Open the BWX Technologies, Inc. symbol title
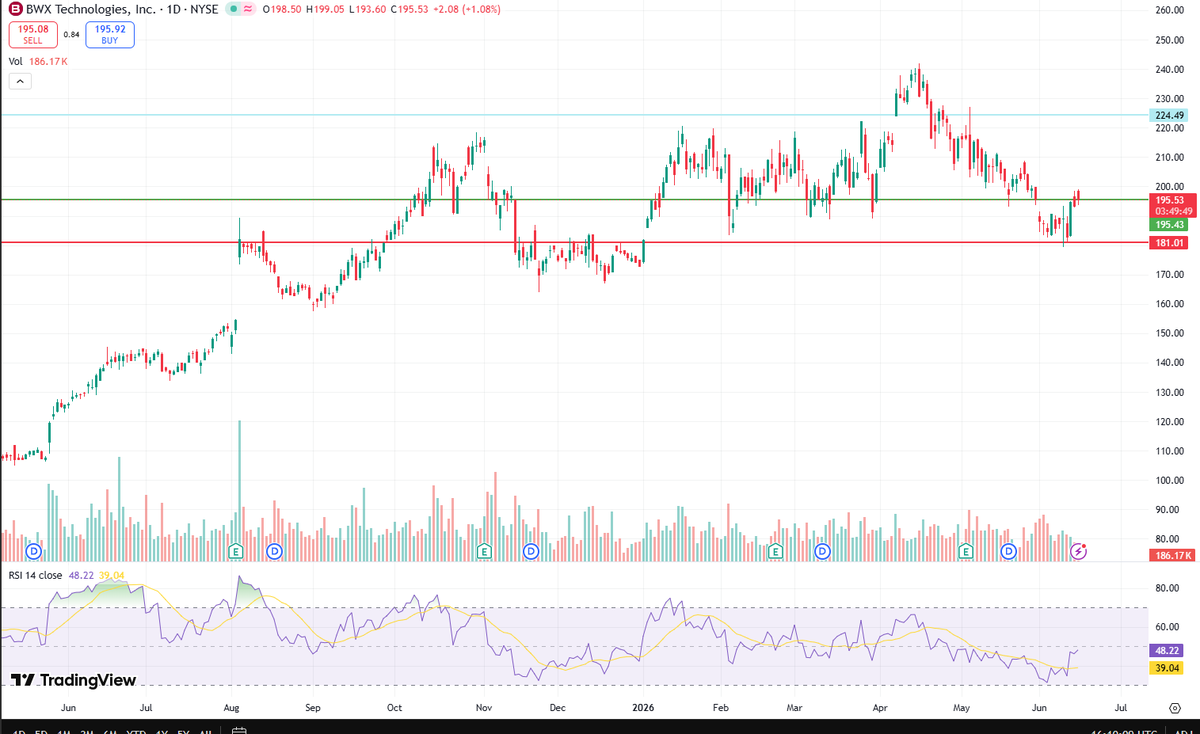The image size is (1200, 734). tap(92, 9)
